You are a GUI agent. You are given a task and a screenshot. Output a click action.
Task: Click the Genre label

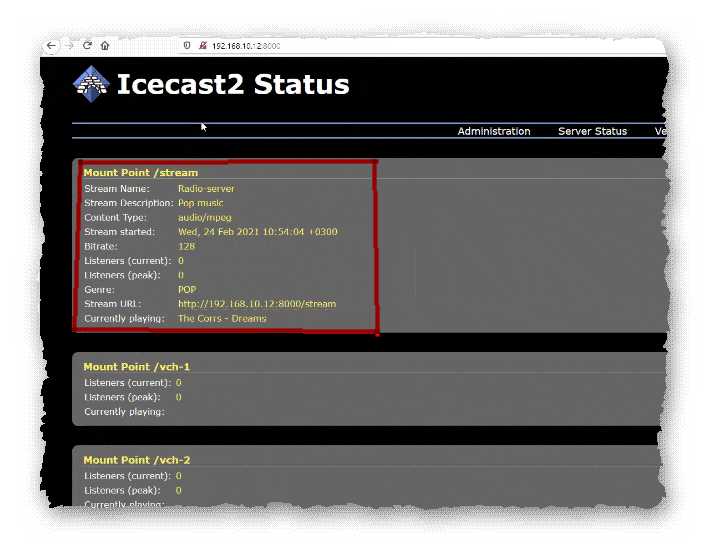pyautogui.click(x=100, y=290)
